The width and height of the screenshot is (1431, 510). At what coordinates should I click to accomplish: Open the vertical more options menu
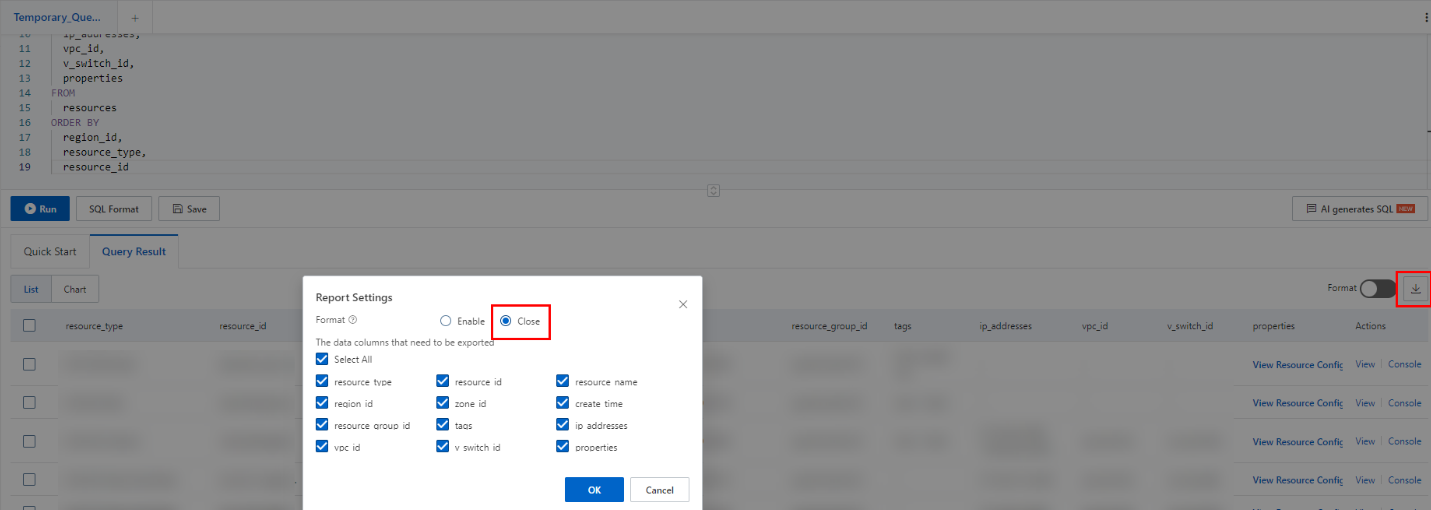pyautogui.click(x=1426, y=17)
